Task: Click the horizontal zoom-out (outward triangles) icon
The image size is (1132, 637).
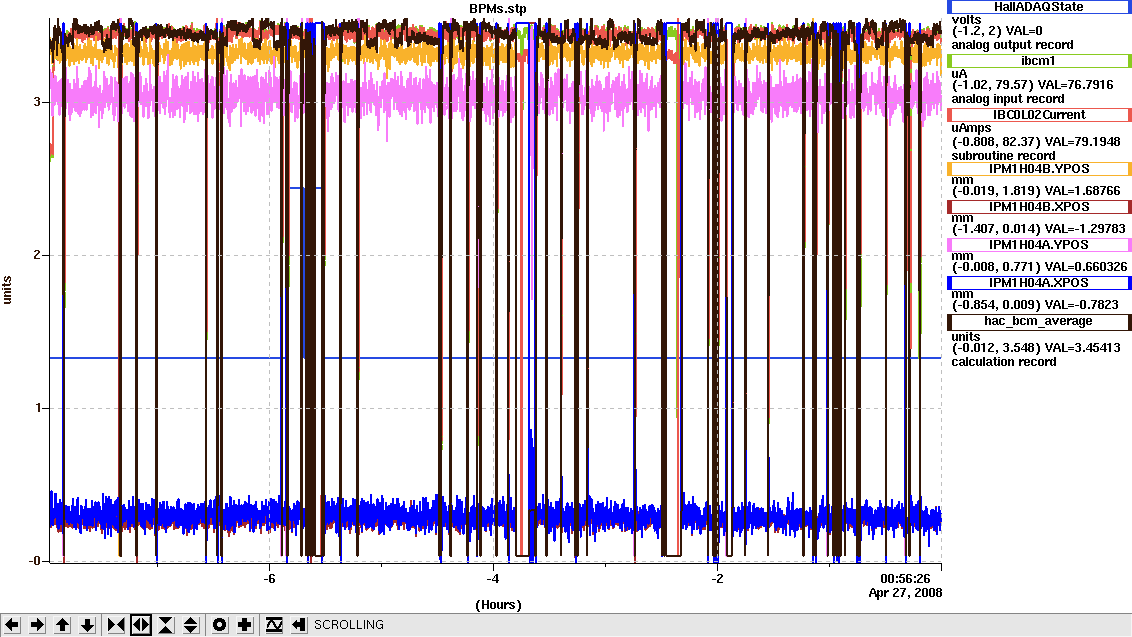Action: point(141,625)
